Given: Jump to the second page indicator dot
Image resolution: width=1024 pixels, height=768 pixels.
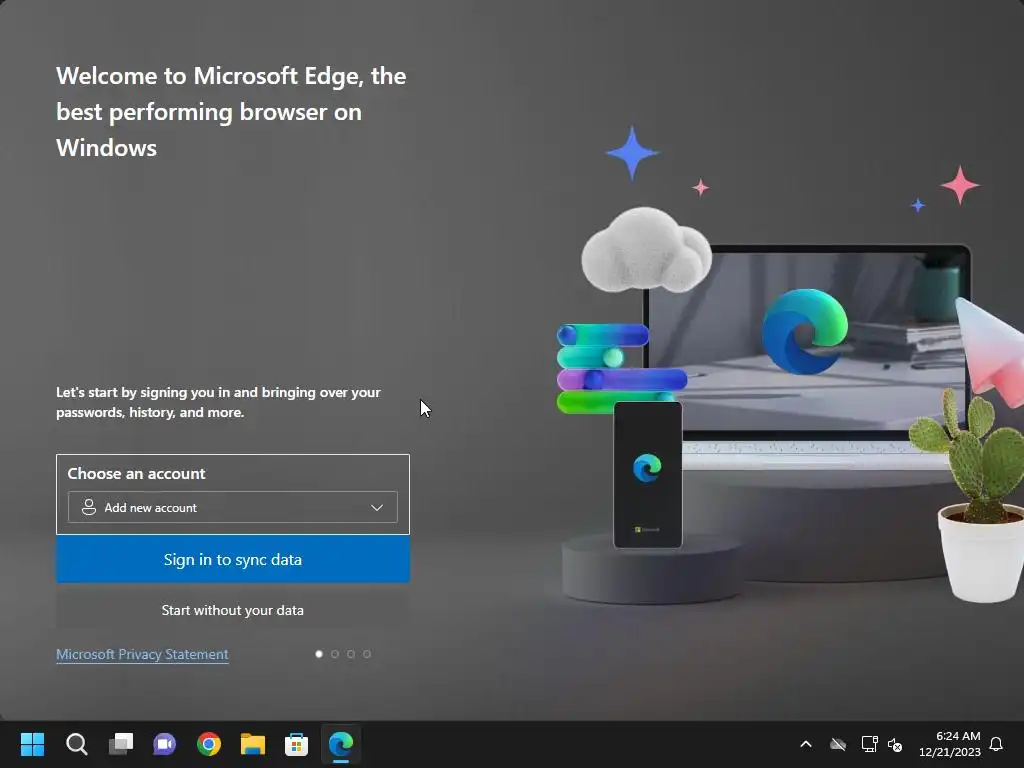Looking at the screenshot, I should click(335, 654).
